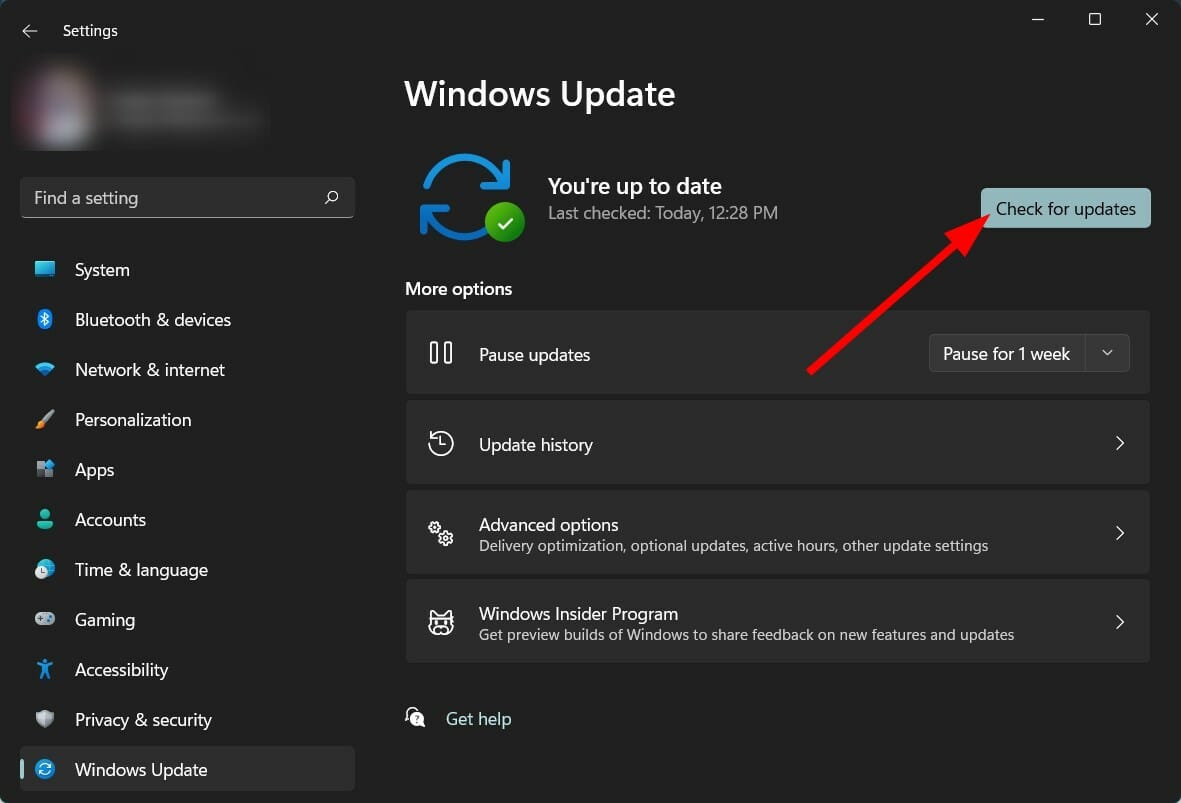Select the Bluetooth & devices icon

pyautogui.click(x=45, y=319)
